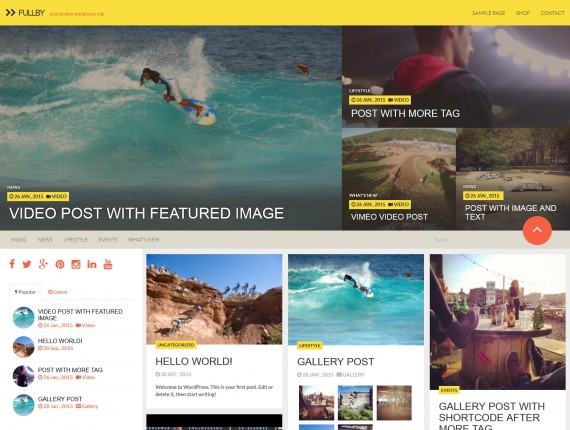The image size is (570, 430).
Task: Open the Instagram social icon
Action: tap(76, 264)
